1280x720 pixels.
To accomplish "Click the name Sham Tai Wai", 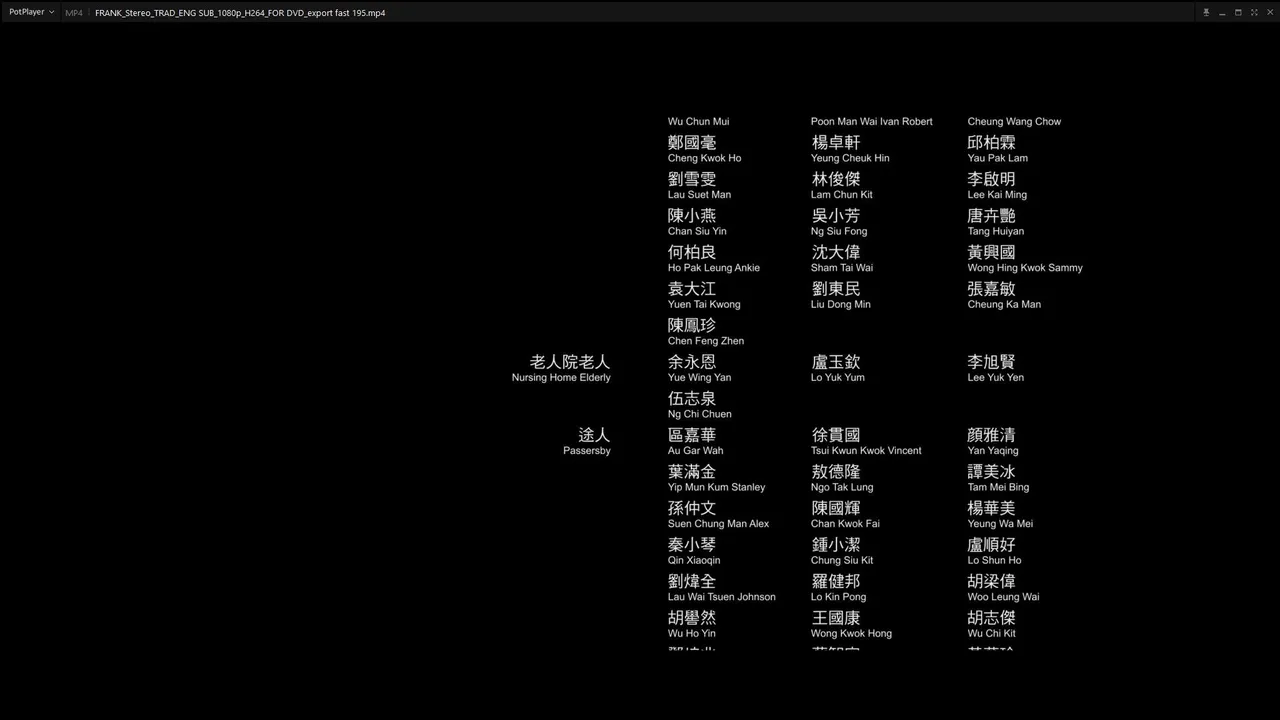I will tap(842, 268).
